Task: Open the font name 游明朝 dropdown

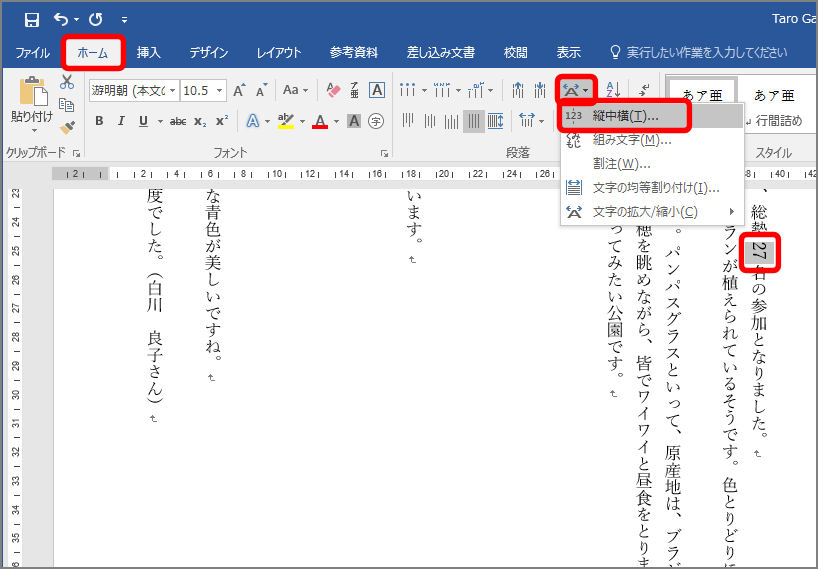Action: [172, 91]
